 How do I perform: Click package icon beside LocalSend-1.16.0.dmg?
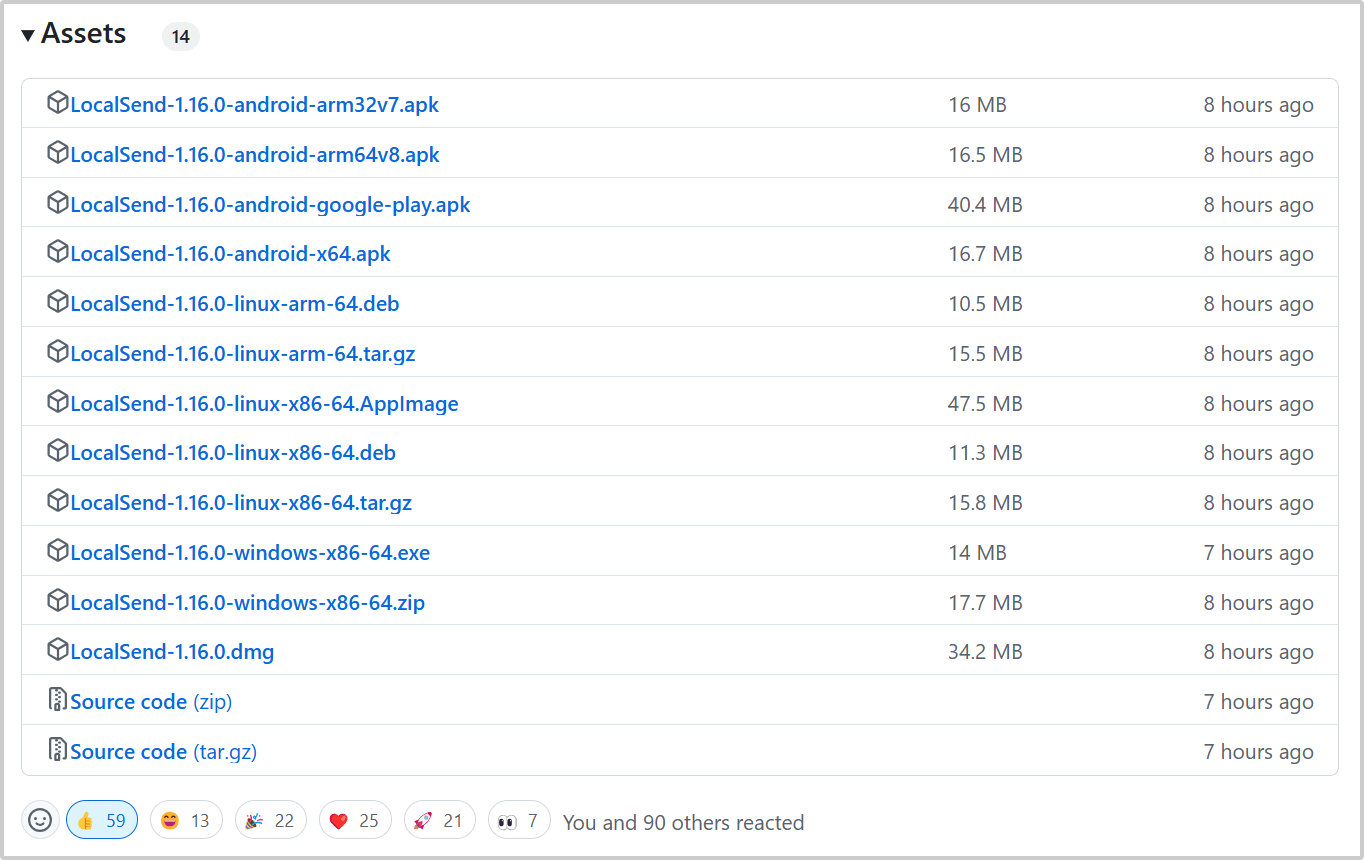click(58, 649)
